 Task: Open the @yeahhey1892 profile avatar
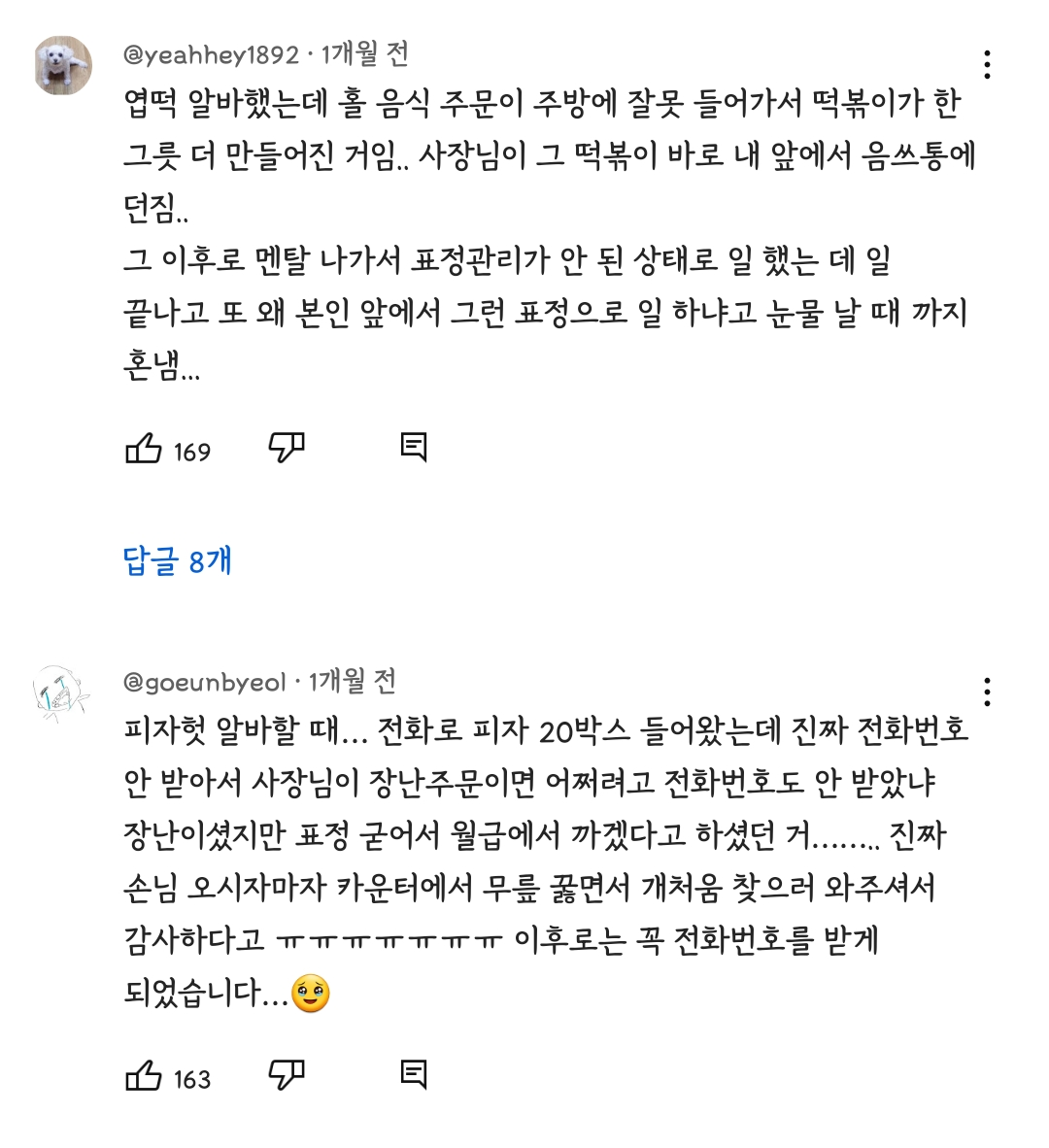[x=63, y=66]
